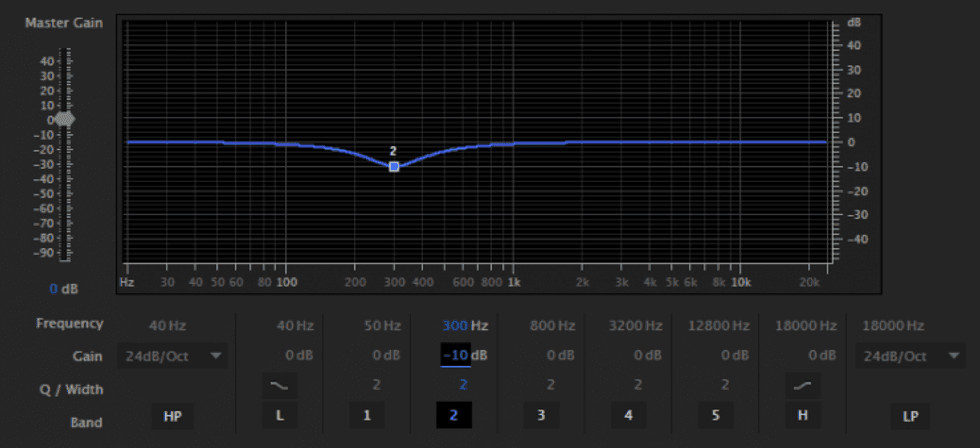Click band 4 Q/Width value 2

[638, 385]
